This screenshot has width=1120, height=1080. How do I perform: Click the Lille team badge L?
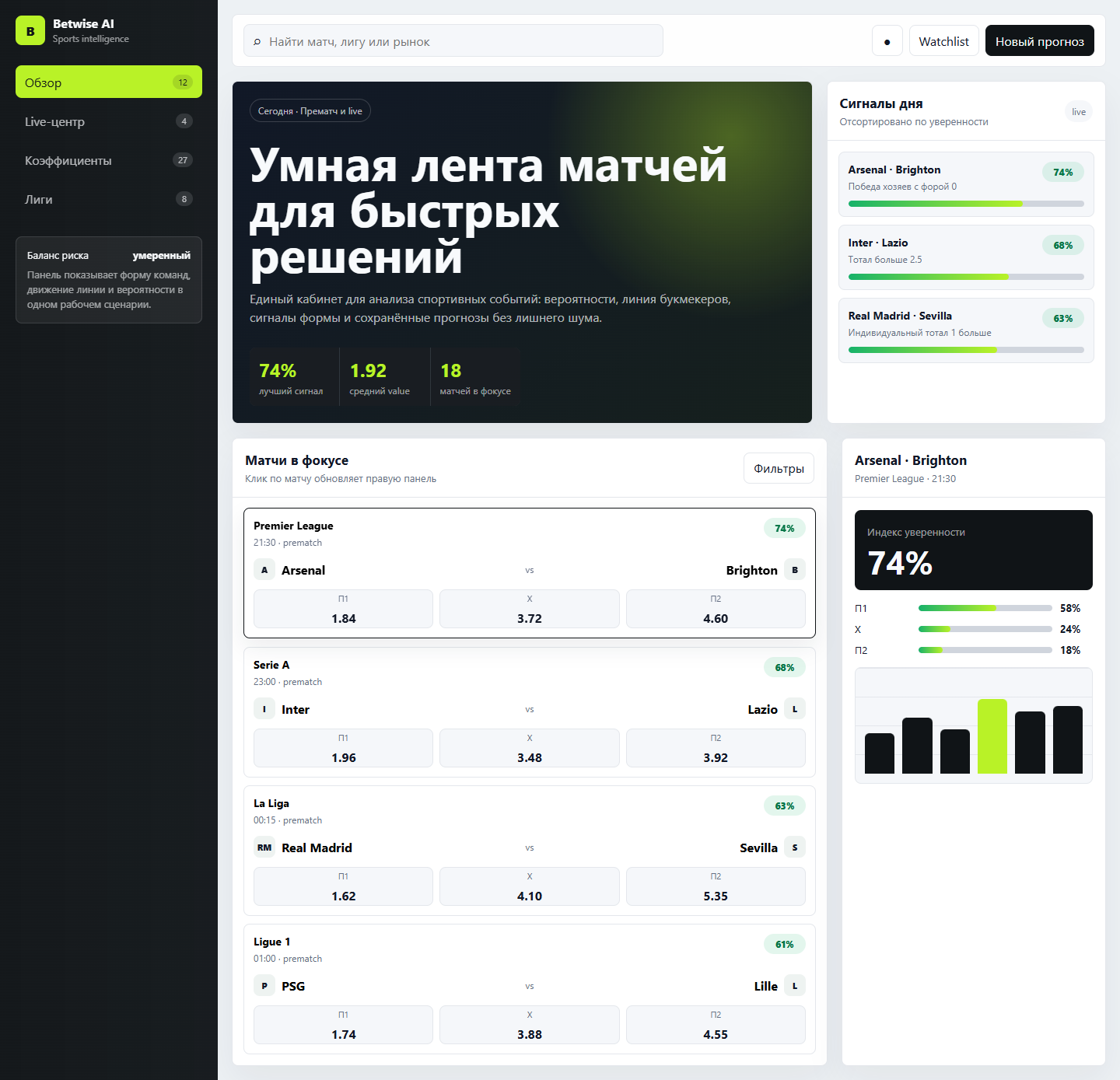click(795, 986)
